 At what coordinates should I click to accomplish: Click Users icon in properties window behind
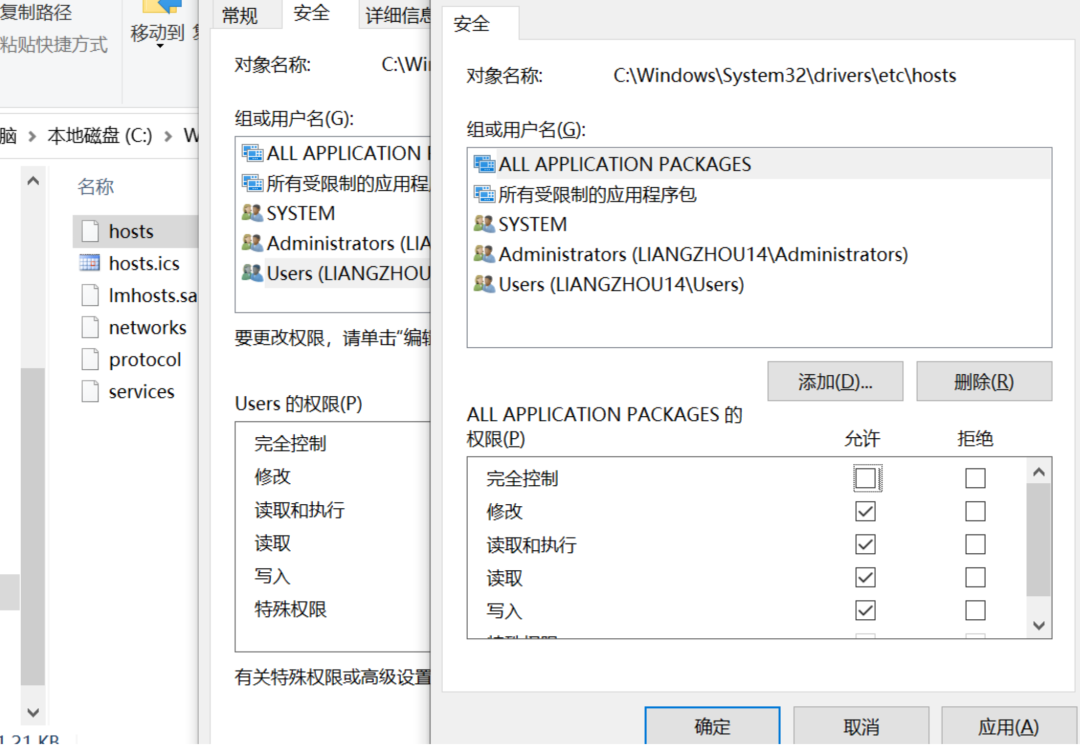pos(252,273)
